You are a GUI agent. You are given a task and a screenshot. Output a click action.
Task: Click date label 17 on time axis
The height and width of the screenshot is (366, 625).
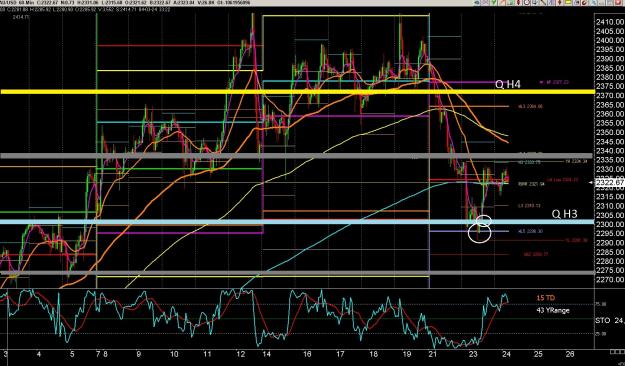(x=340, y=354)
